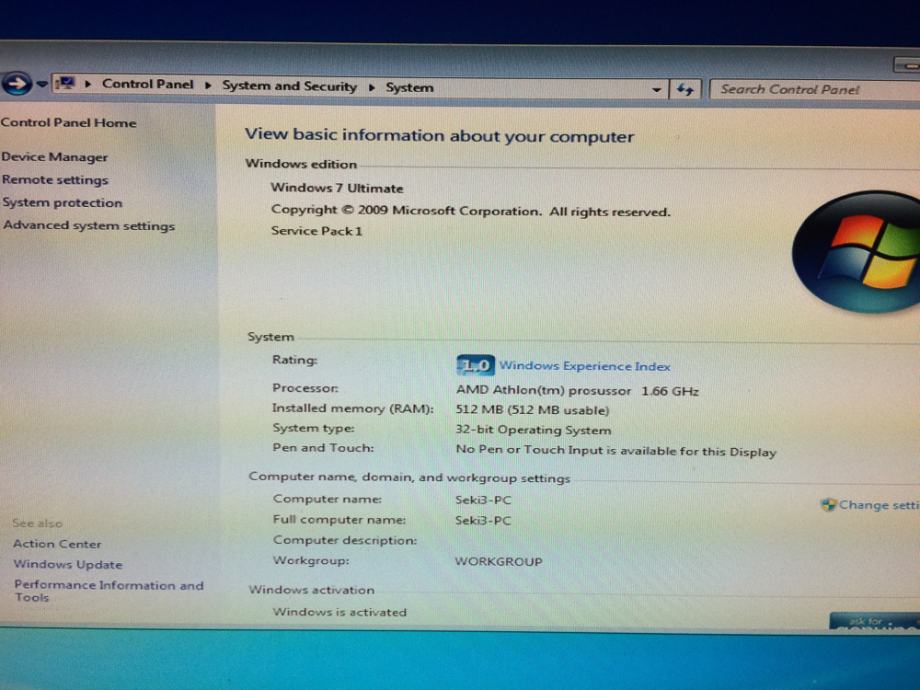
Task: Select Control Panel in the breadcrumb
Action: (x=147, y=84)
